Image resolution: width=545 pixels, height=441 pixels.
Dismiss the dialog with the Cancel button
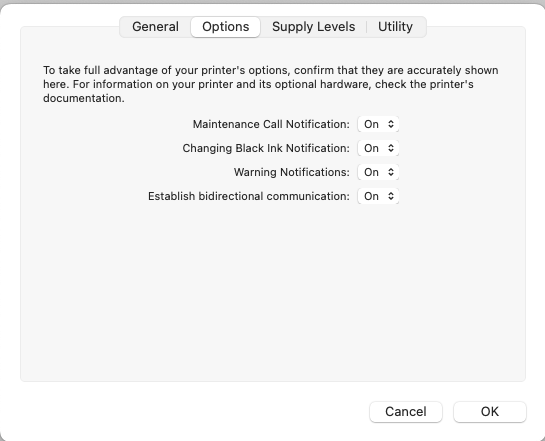coord(406,412)
